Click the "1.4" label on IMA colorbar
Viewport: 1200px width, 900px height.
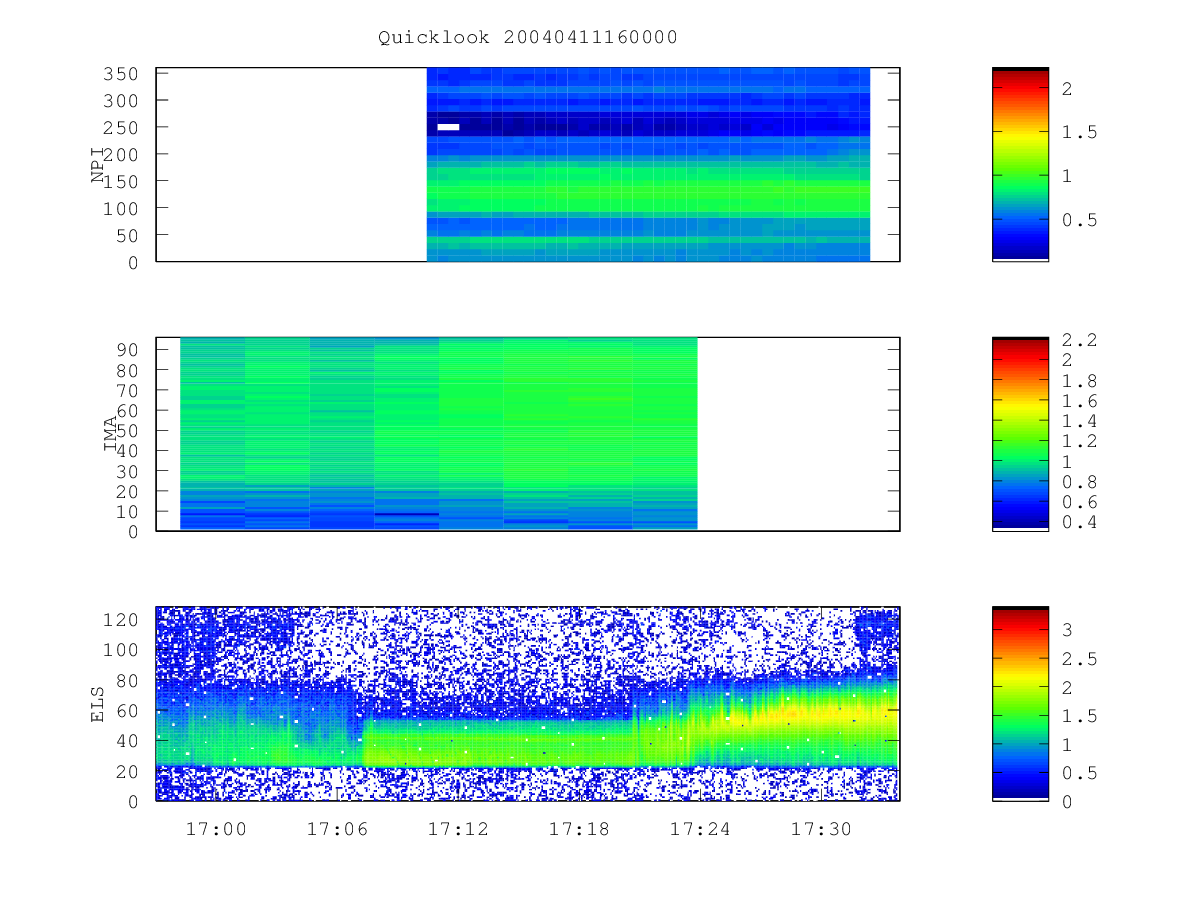click(1079, 421)
